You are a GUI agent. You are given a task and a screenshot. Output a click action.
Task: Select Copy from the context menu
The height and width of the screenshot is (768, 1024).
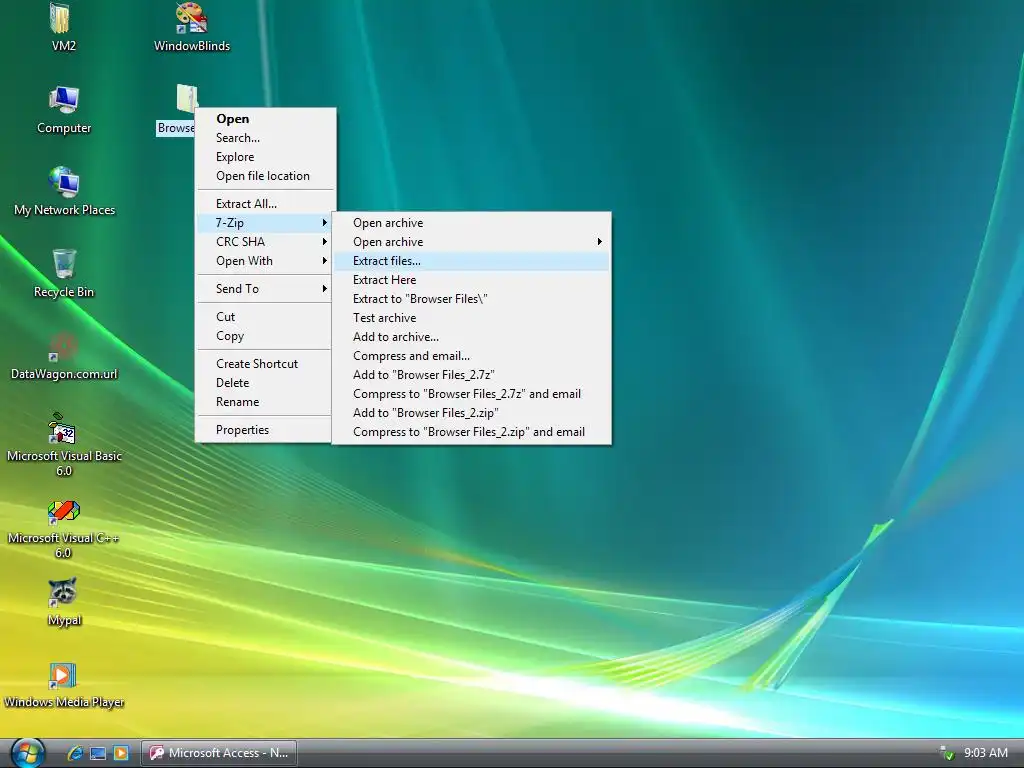coord(266,336)
